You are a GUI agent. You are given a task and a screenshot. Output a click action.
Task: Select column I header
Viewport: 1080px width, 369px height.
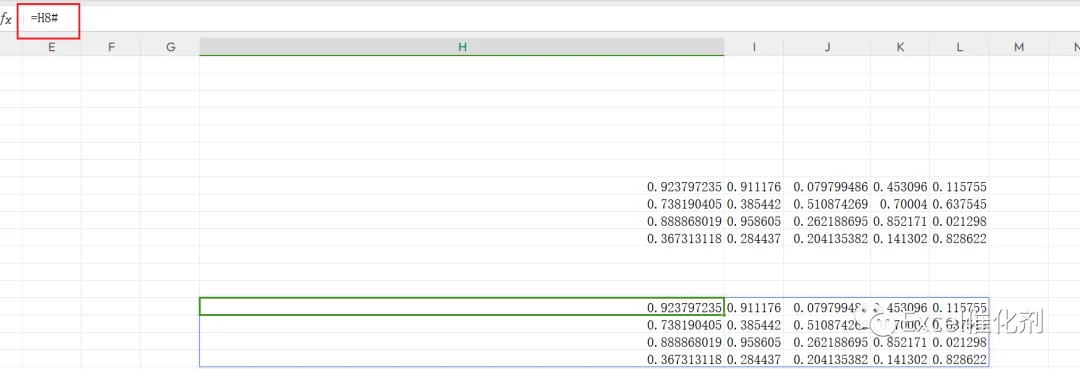754,47
